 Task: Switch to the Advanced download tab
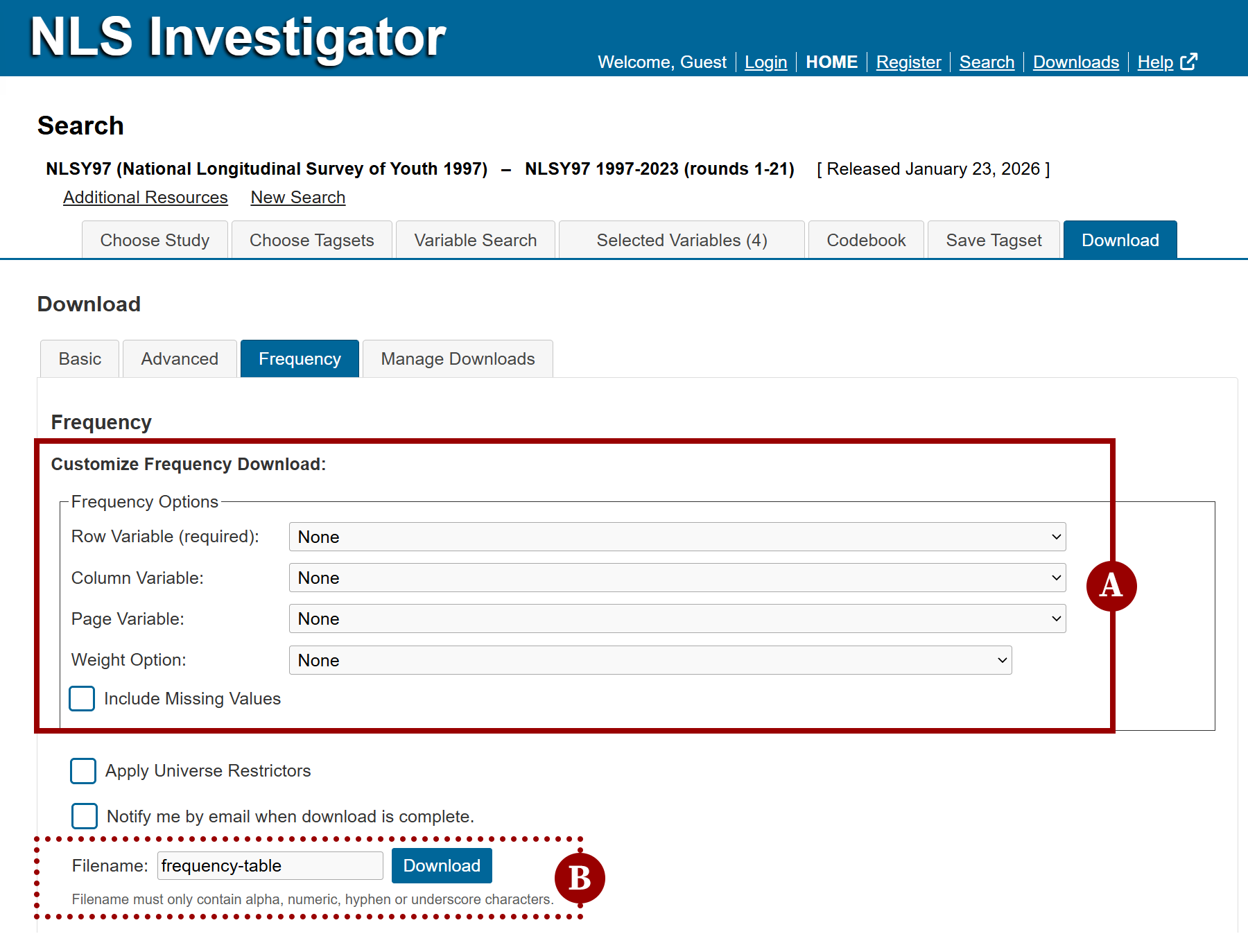tap(180, 358)
